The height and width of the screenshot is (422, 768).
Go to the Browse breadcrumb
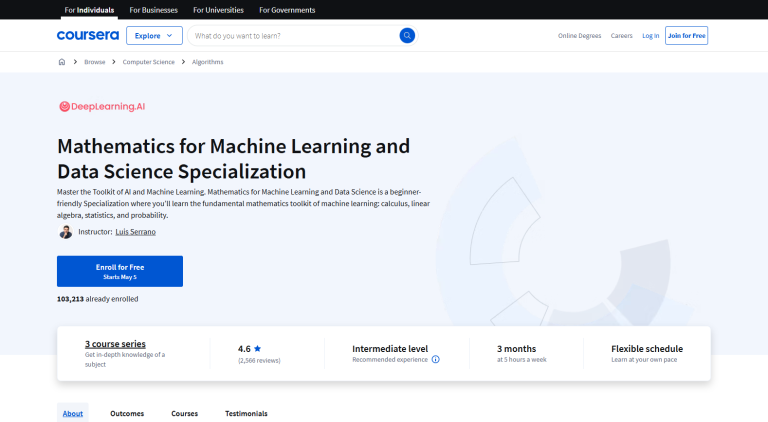[x=95, y=62]
